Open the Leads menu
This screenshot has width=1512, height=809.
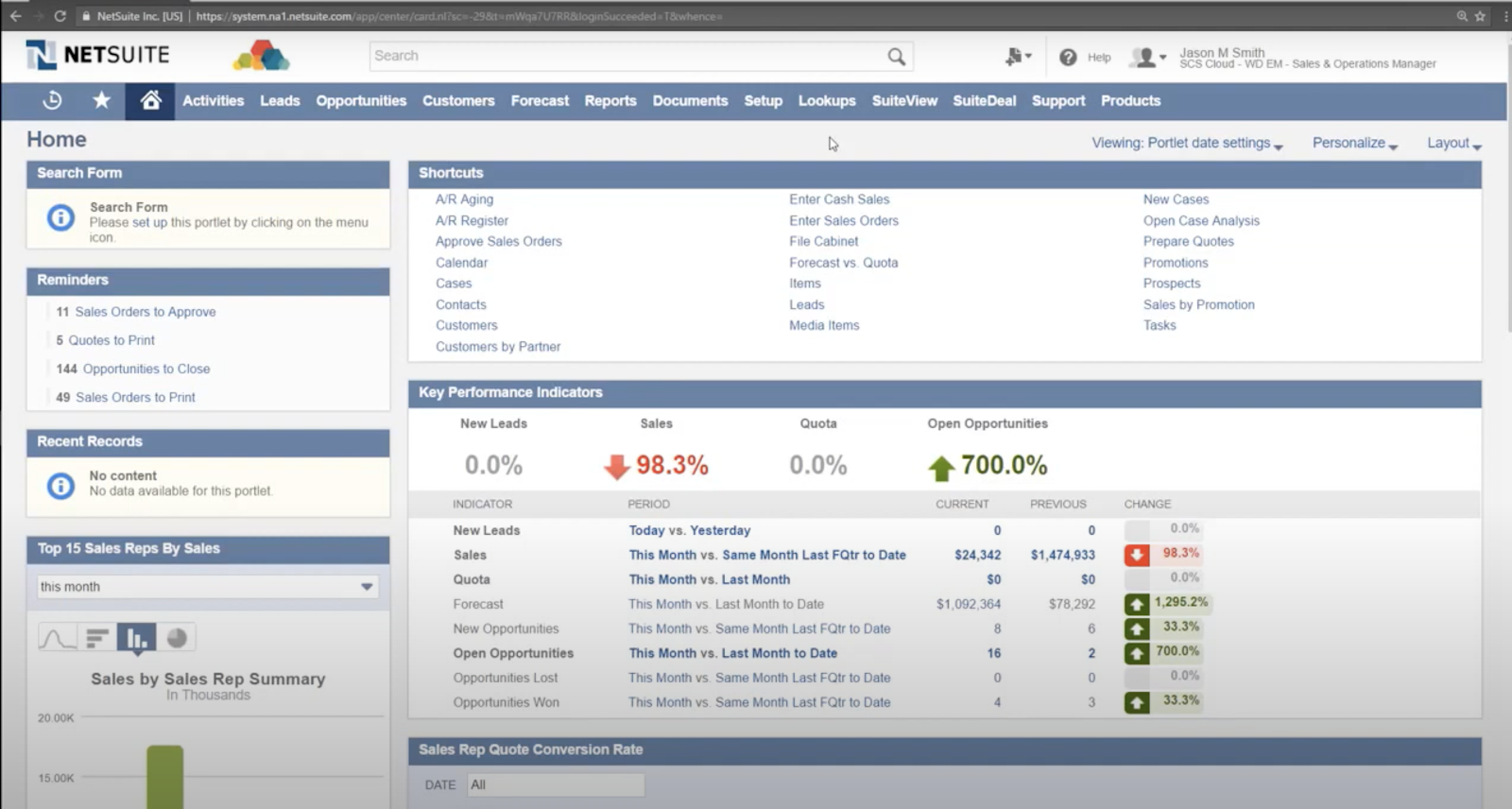280,101
